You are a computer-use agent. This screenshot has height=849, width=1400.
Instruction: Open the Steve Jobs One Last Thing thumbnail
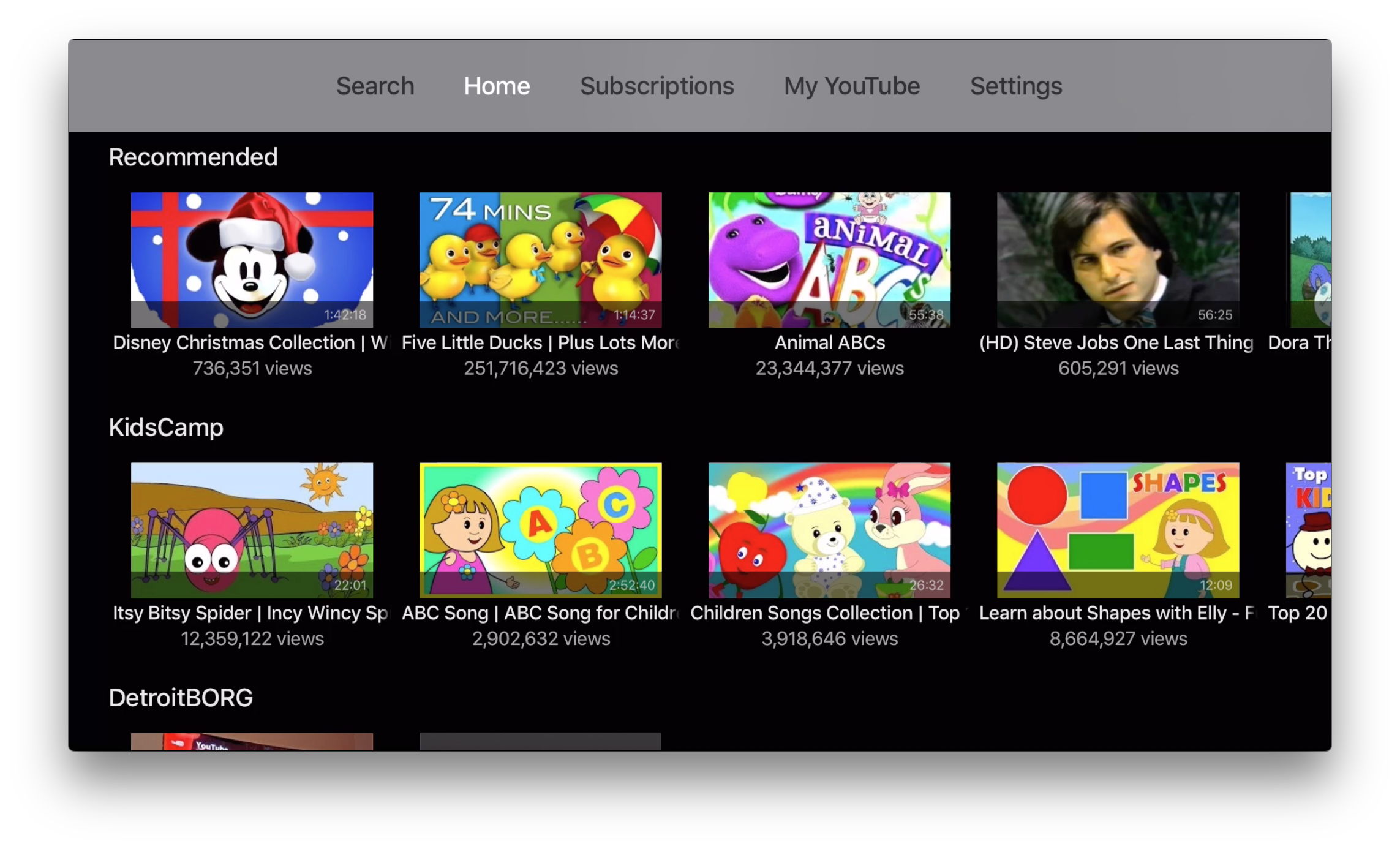(1118, 260)
